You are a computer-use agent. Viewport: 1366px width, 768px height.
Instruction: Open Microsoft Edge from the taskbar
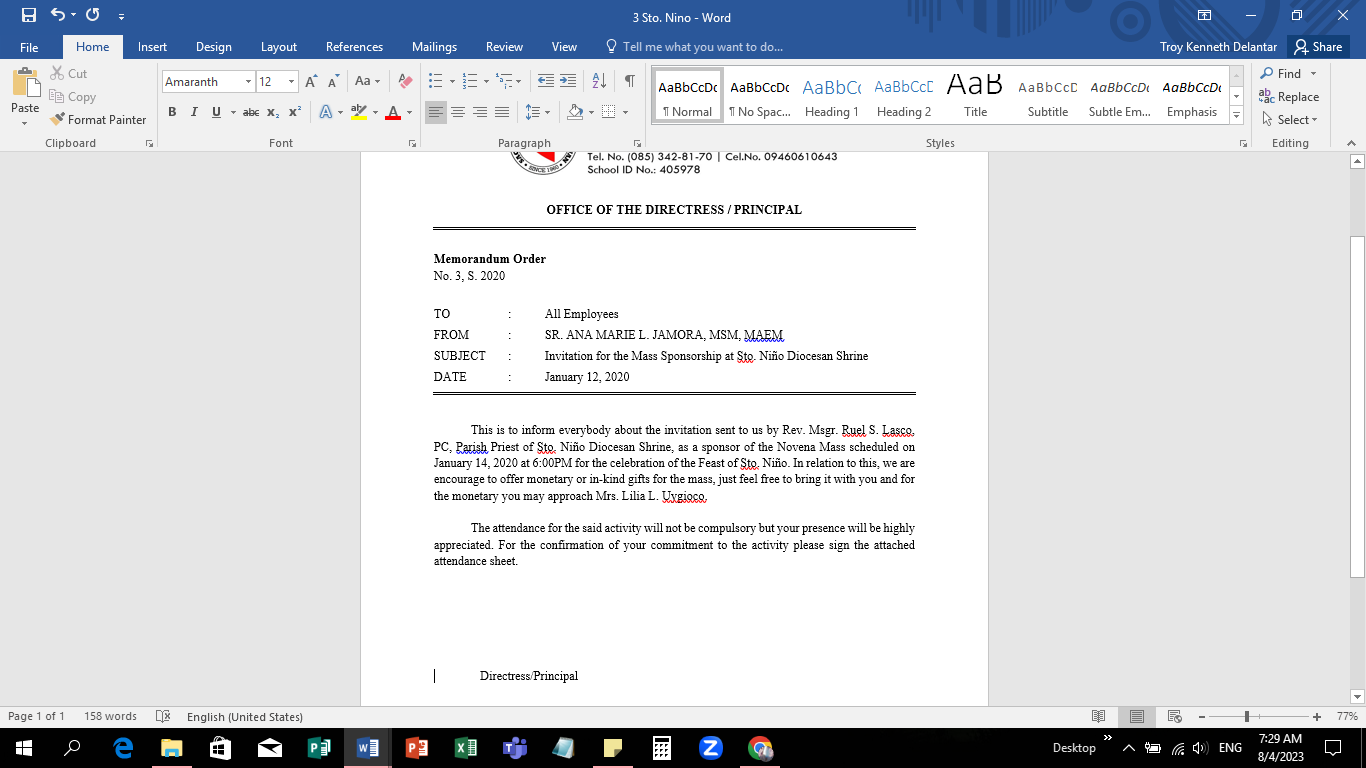(x=123, y=748)
